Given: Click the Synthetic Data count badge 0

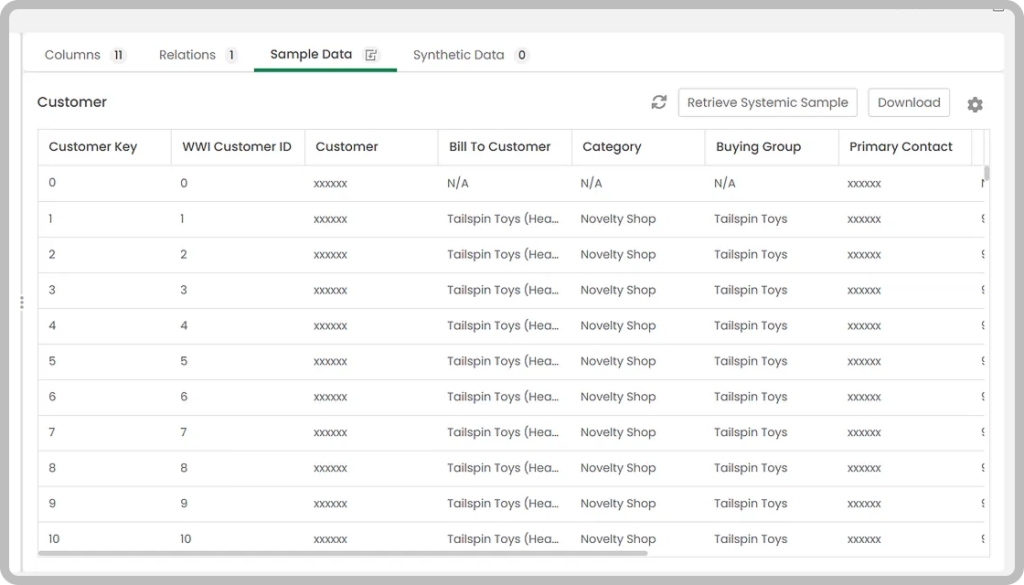Looking at the screenshot, I should (x=521, y=55).
